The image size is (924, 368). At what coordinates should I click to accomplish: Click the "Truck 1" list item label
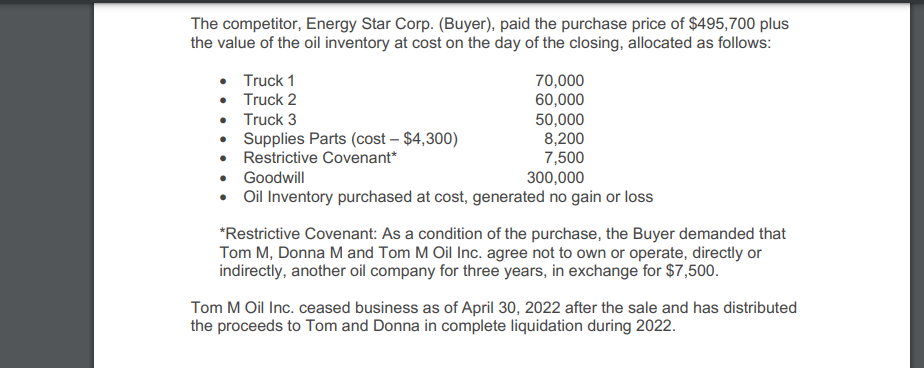click(269, 81)
